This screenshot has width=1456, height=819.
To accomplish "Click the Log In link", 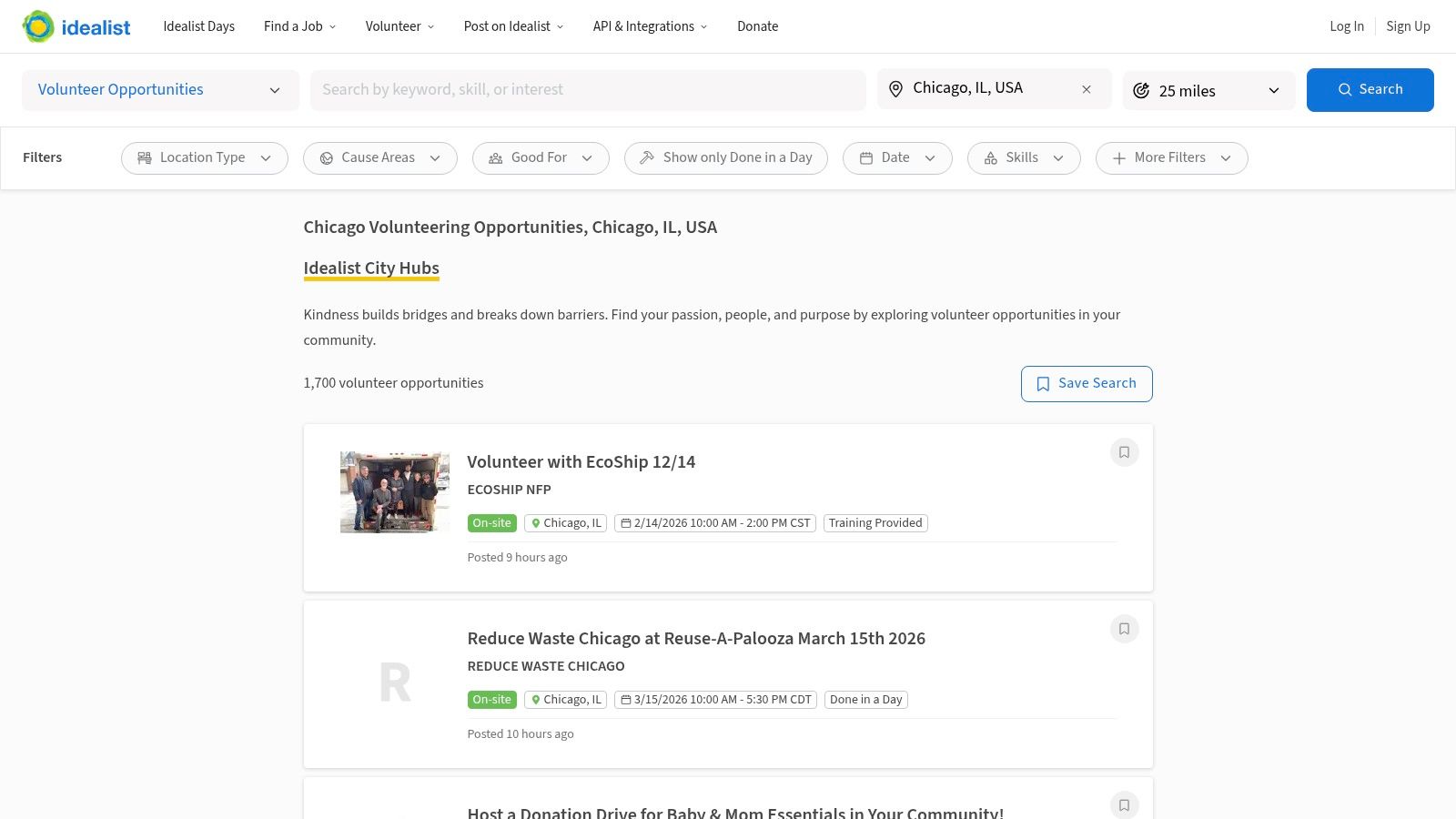I will (x=1347, y=26).
